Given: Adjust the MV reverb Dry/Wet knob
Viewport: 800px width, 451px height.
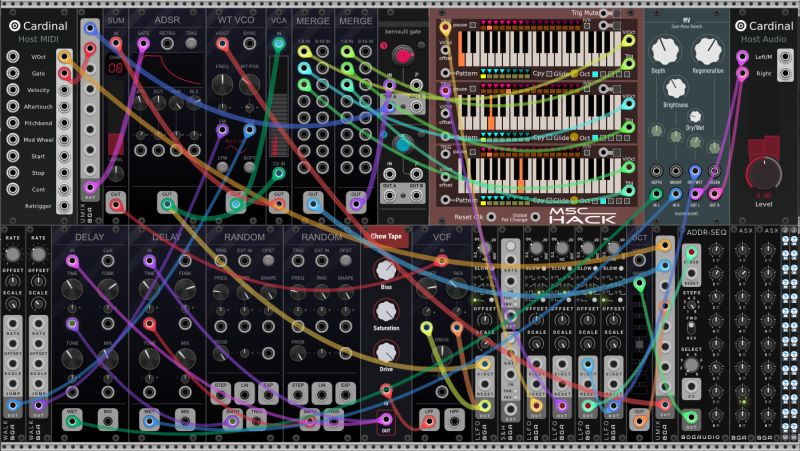Looking at the screenshot, I should (x=695, y=117).
